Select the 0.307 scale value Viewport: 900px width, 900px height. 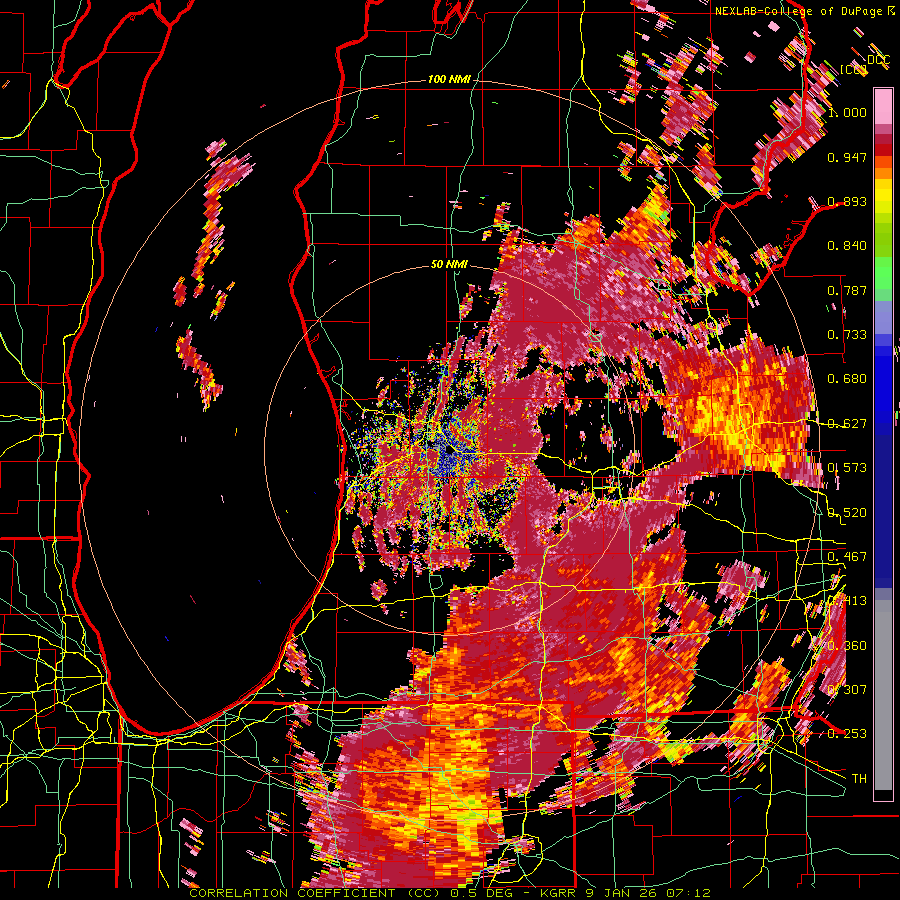click(x=847, y=690)
